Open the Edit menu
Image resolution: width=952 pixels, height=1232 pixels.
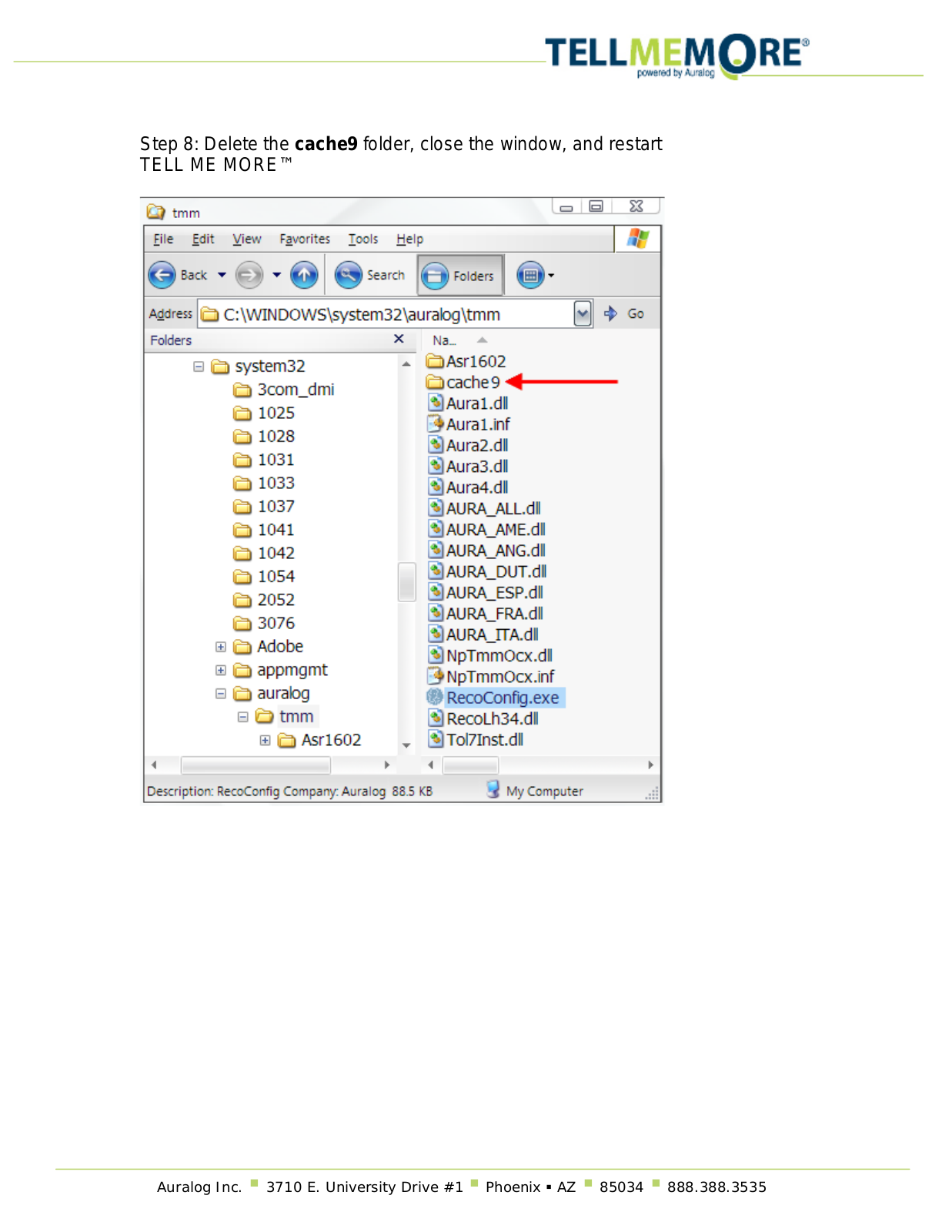coord(203,239)
